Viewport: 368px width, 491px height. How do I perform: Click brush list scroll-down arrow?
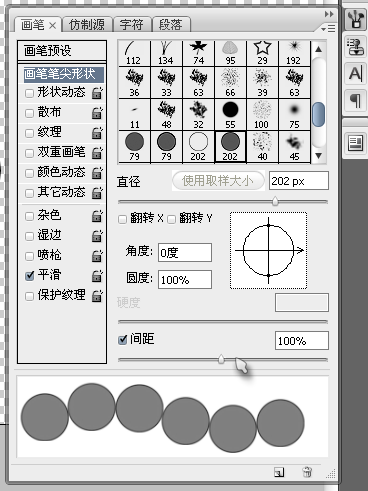318,156
